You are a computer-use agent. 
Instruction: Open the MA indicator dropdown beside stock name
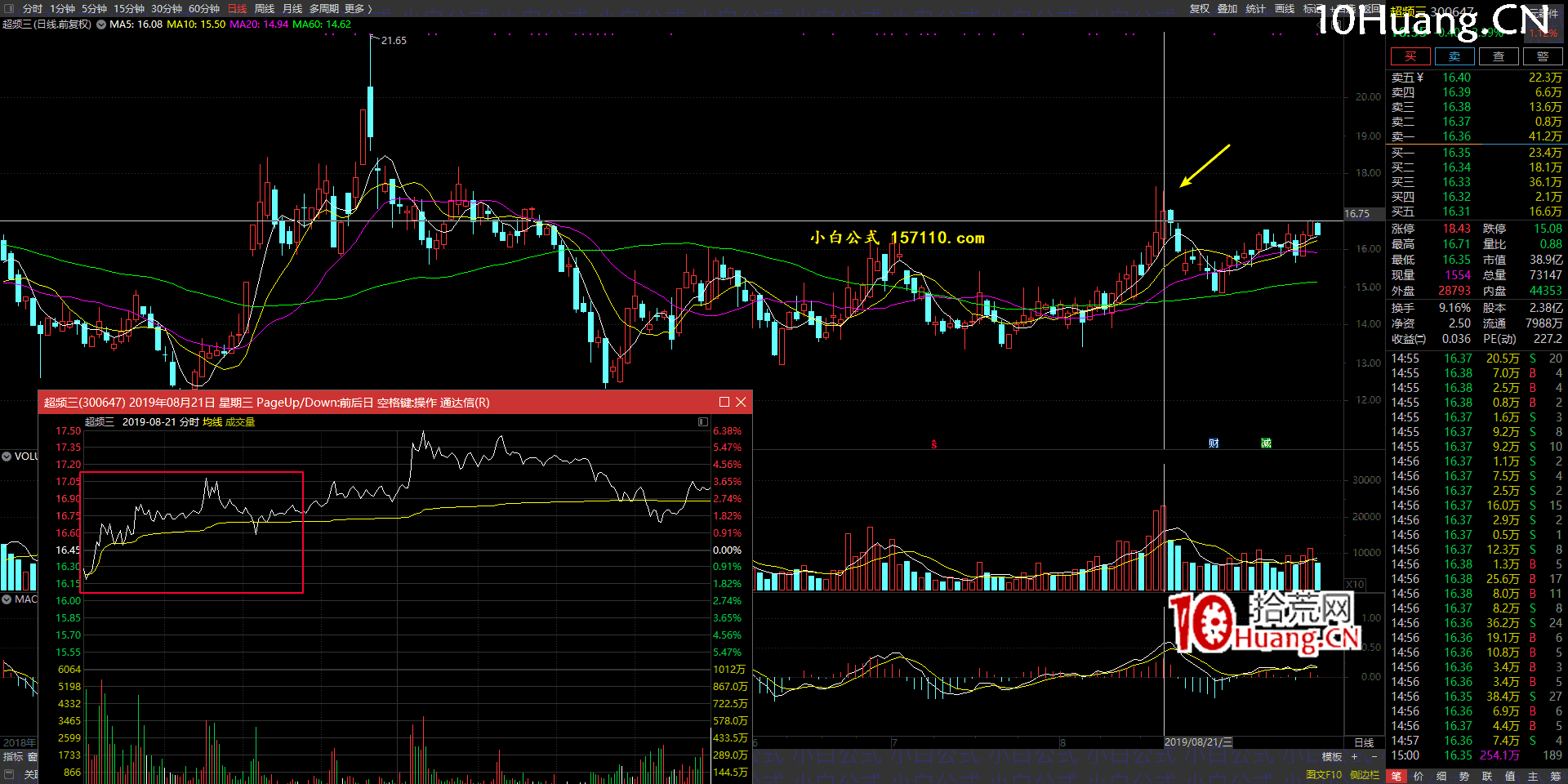tap(101, 24)
